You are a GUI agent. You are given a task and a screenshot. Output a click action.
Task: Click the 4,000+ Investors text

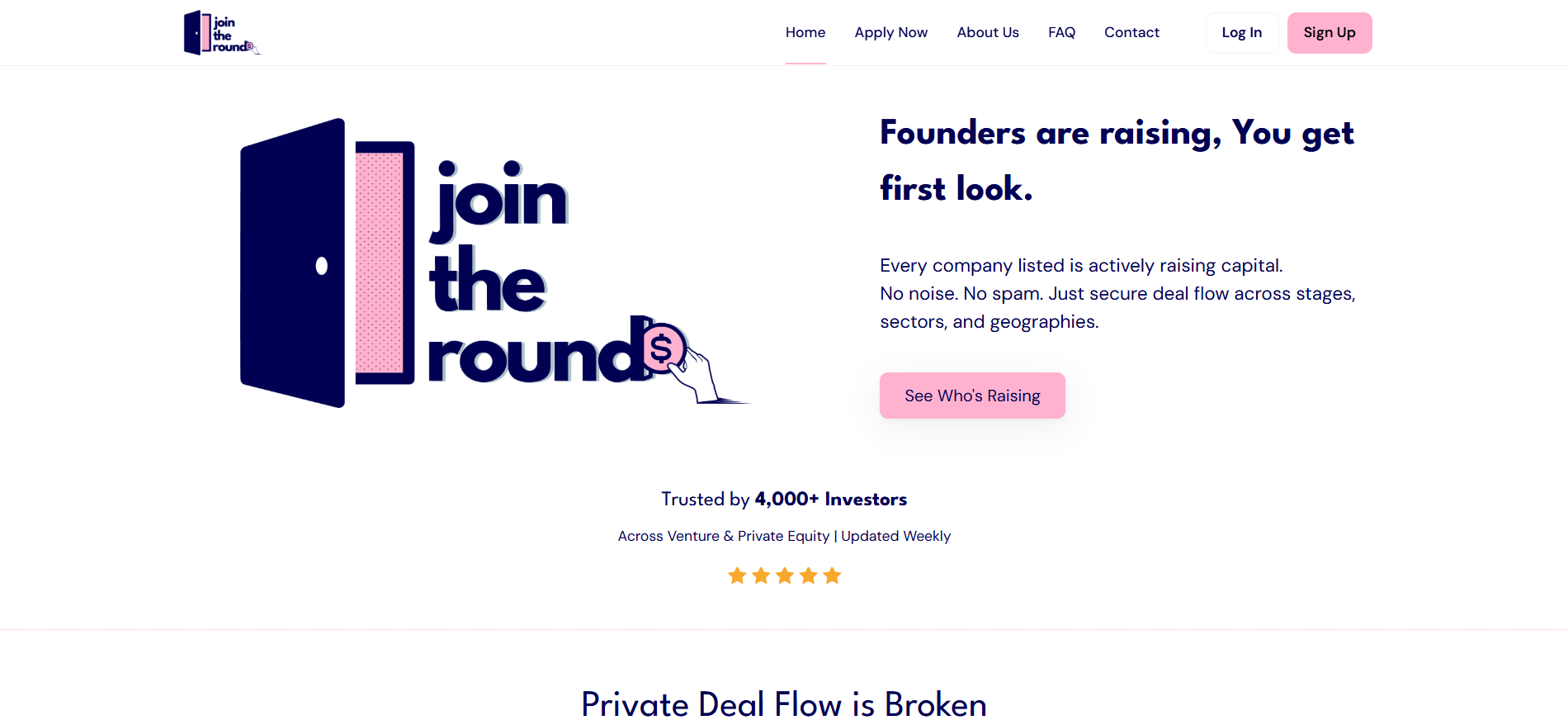point(830,499)
